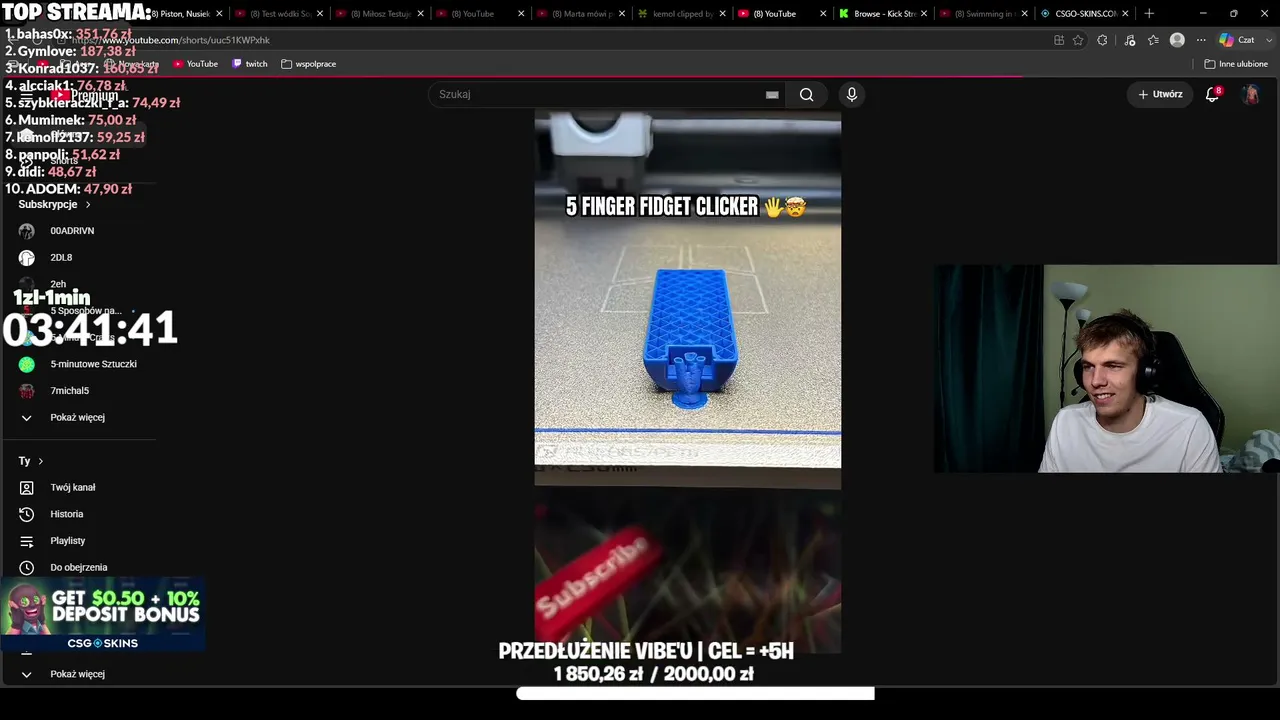Screen dimensions: 1280x720
Task: Open the YouTube account avatar menu
Action: 1251,94
